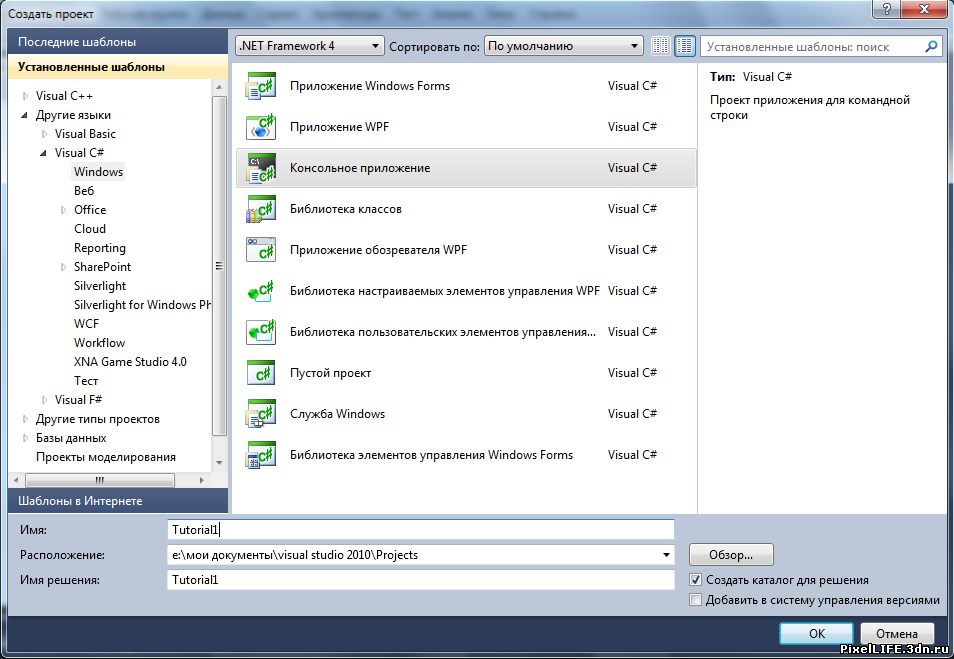The height and width of the screenshot is (659, 954).
Task: Select the Workflow tree item
Action: click(99, 343)
